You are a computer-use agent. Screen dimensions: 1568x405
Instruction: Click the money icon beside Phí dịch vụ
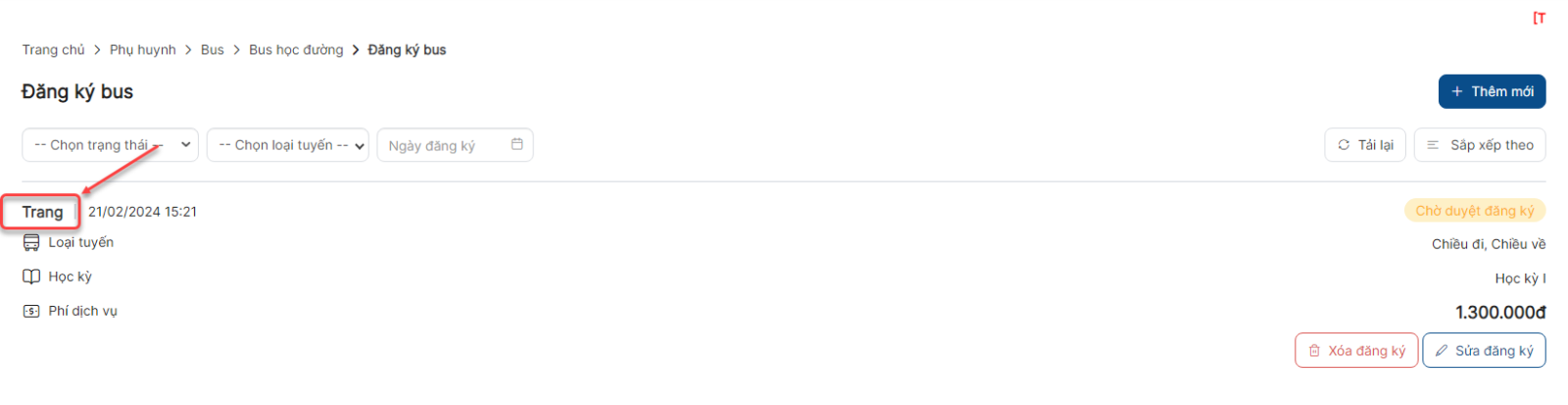pyautogui.click(x=31, y=311)
